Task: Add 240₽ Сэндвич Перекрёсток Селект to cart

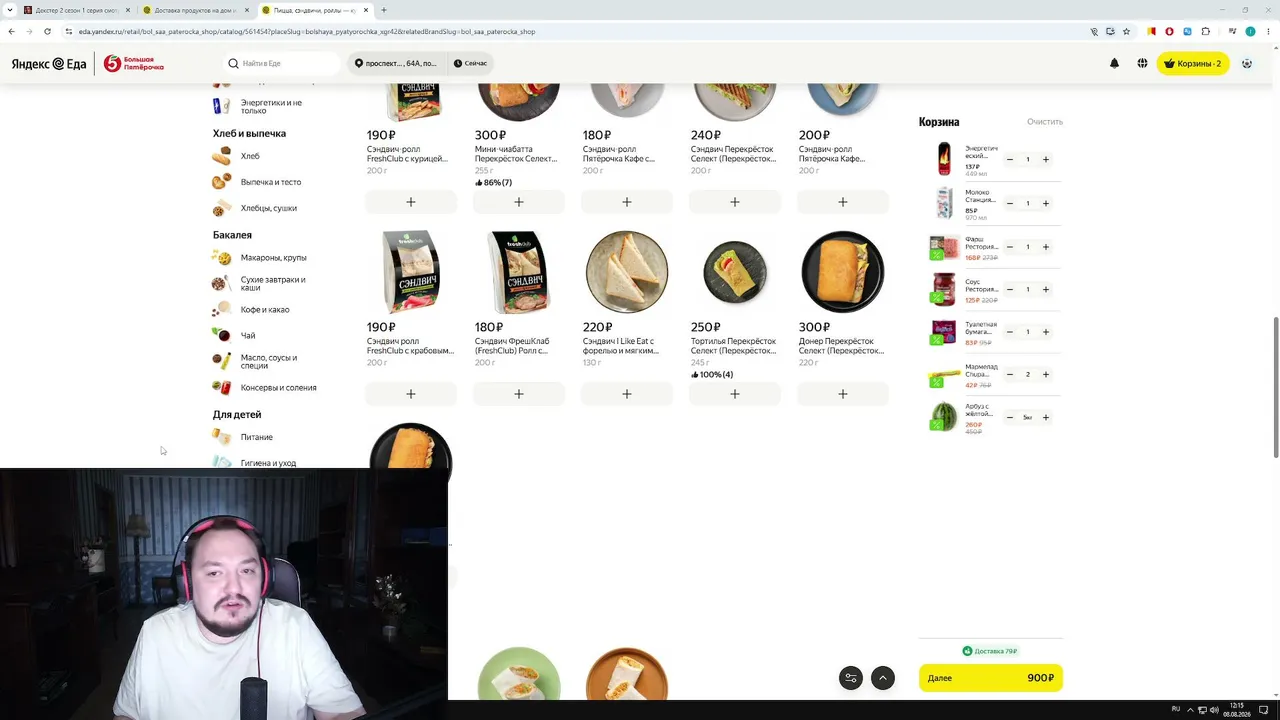Action: click(735, 202)
